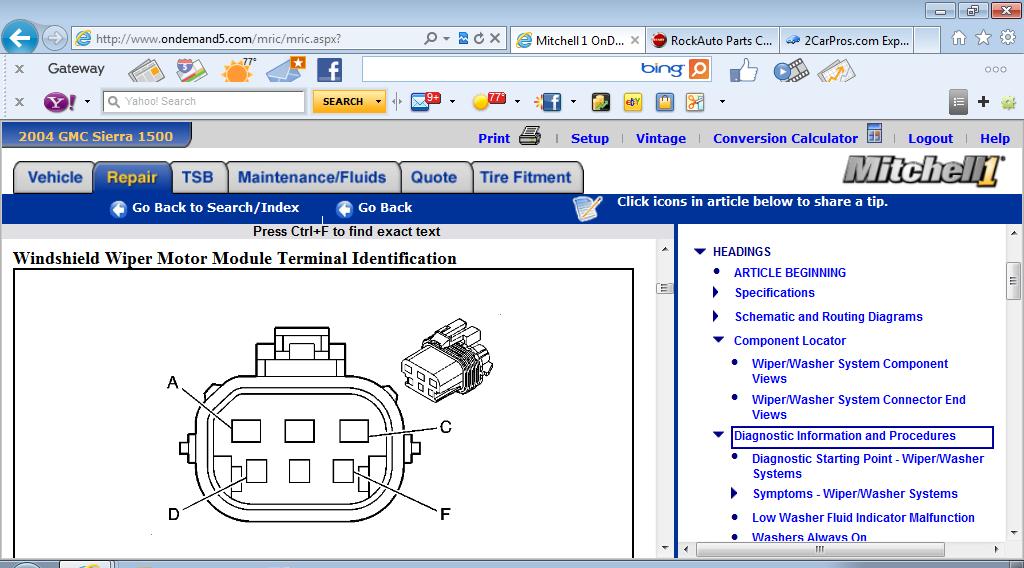Click the browser Back arrow button
The height and width of the screenshot is (568, 1024).
click(20, 38)
